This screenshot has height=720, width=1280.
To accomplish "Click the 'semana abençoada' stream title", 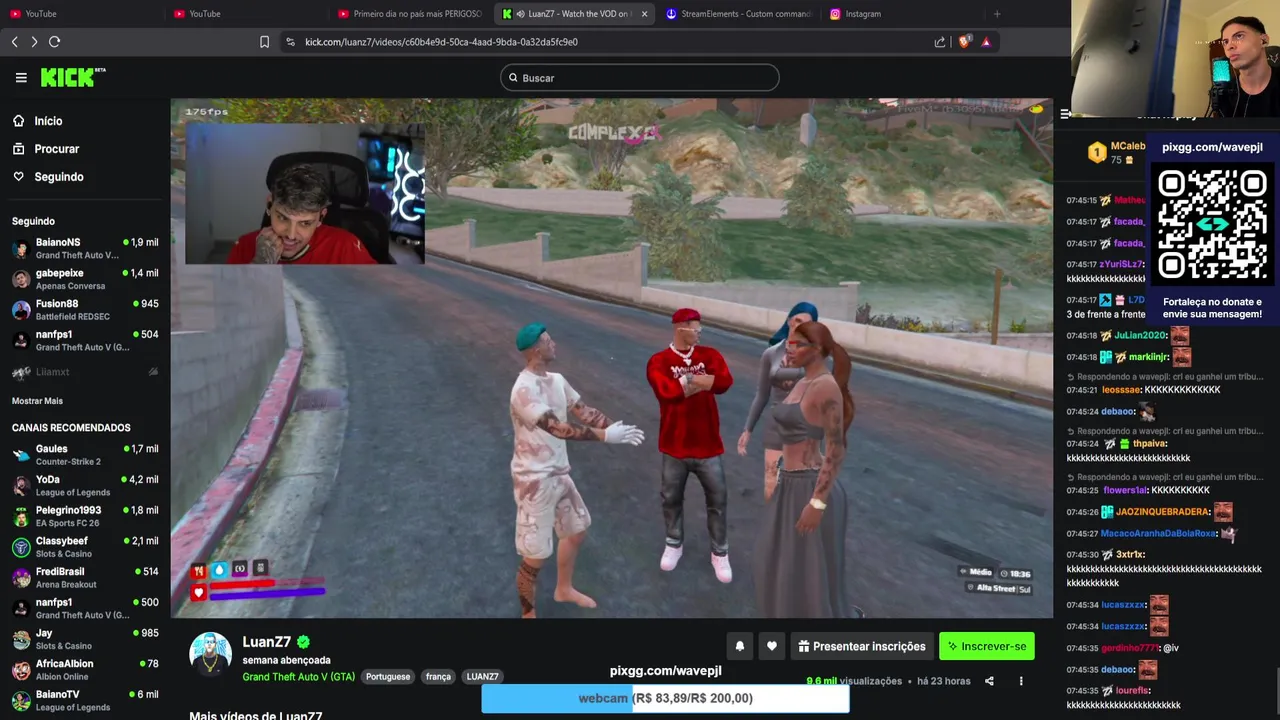I will [x=286, y=660].
